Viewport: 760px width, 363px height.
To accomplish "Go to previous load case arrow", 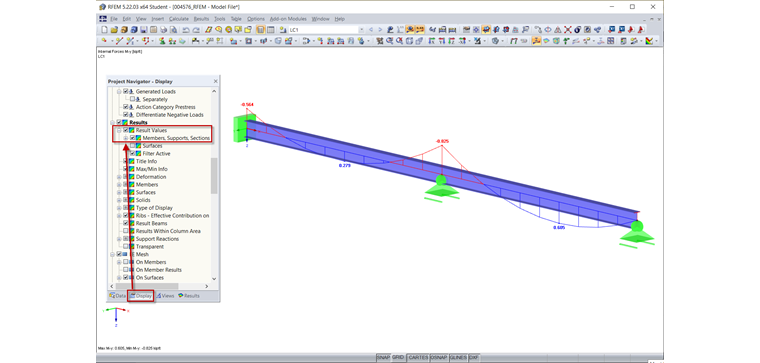I will point(371,30).
